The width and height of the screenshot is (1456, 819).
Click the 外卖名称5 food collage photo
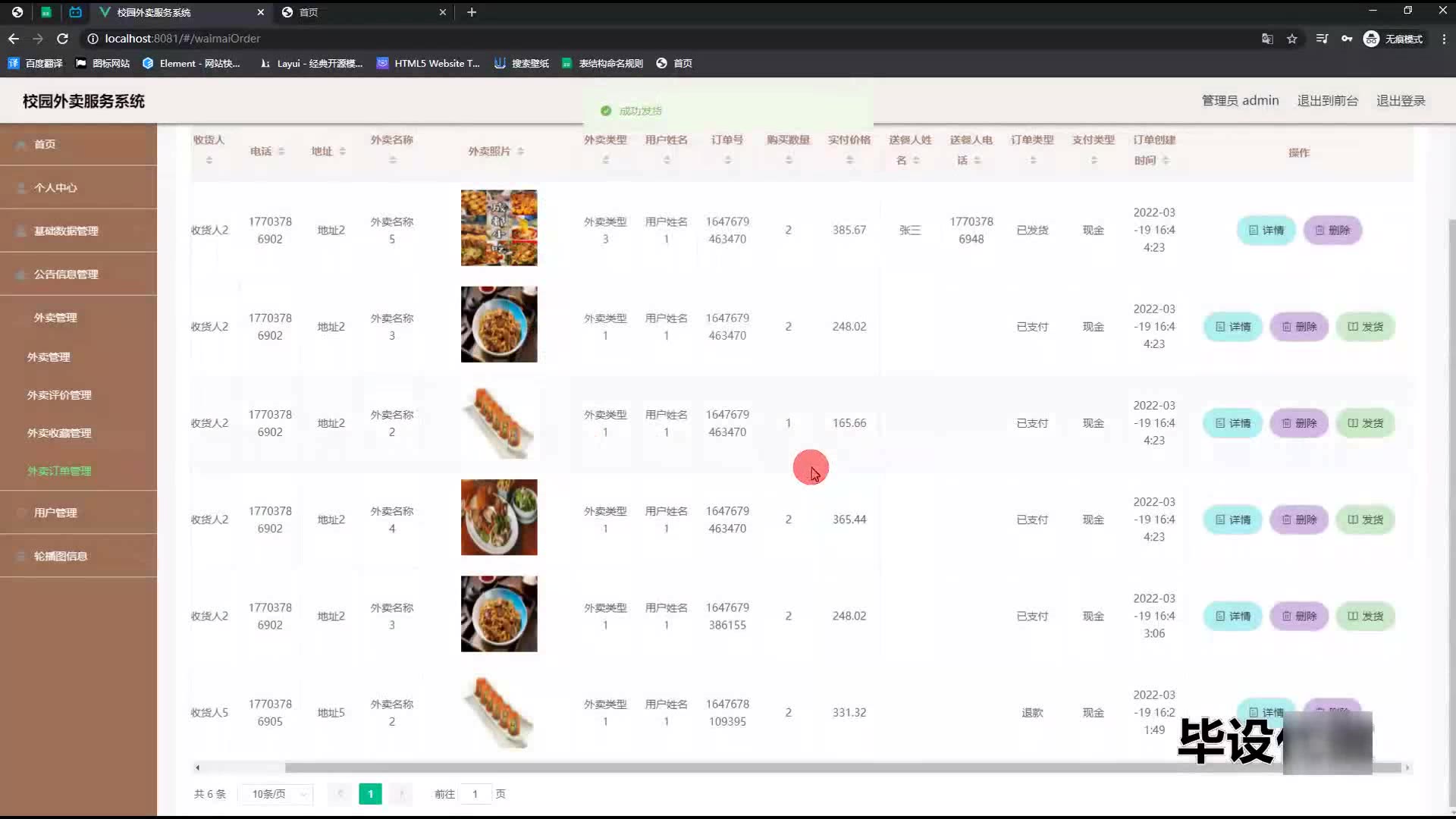(499, 227)
